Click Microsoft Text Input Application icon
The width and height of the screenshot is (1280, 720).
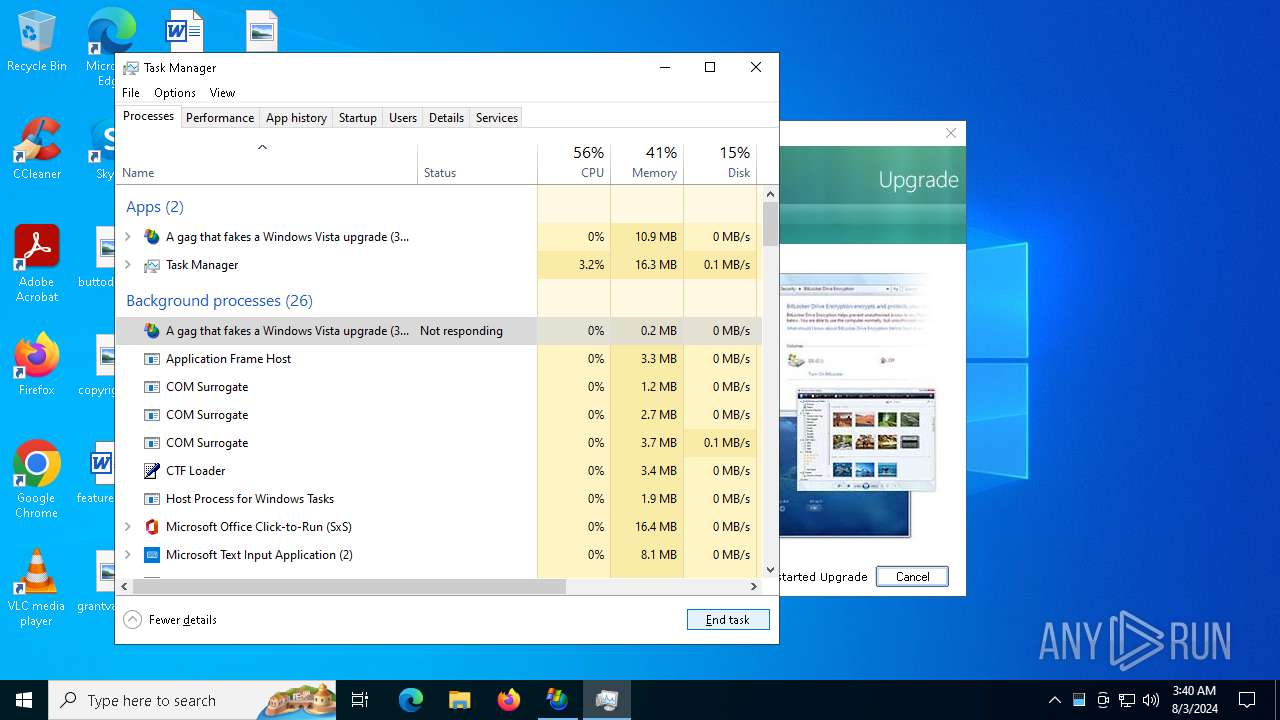click(x=152, y=555)
